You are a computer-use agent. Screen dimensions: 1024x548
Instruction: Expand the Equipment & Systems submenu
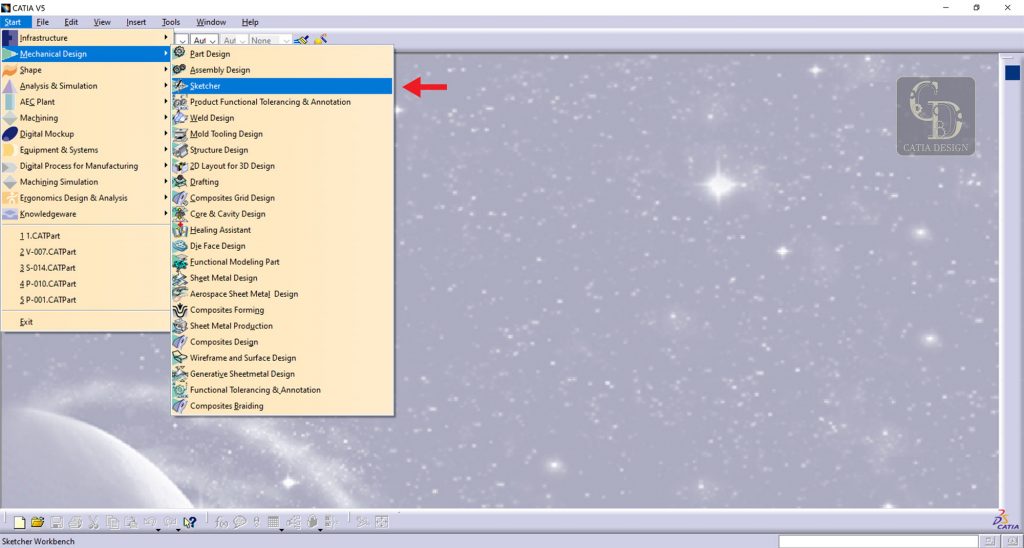[86, 150]
